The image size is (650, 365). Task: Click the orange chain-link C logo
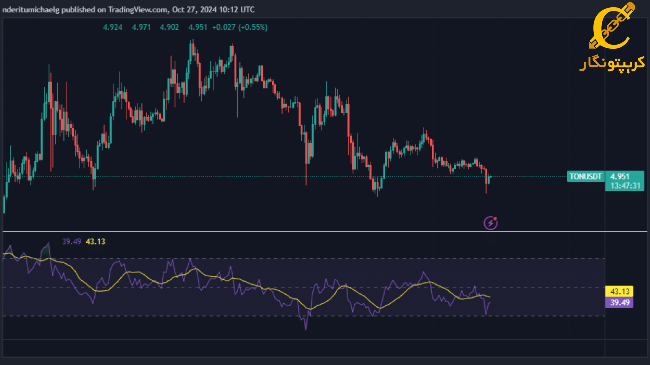coord(612,26)
